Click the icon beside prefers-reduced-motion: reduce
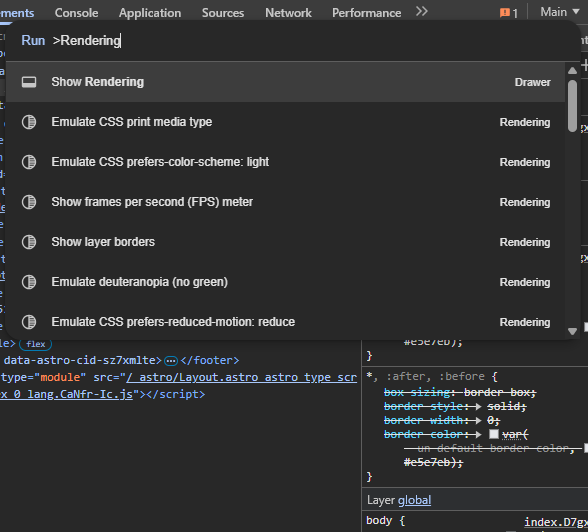 pos(29,322)
